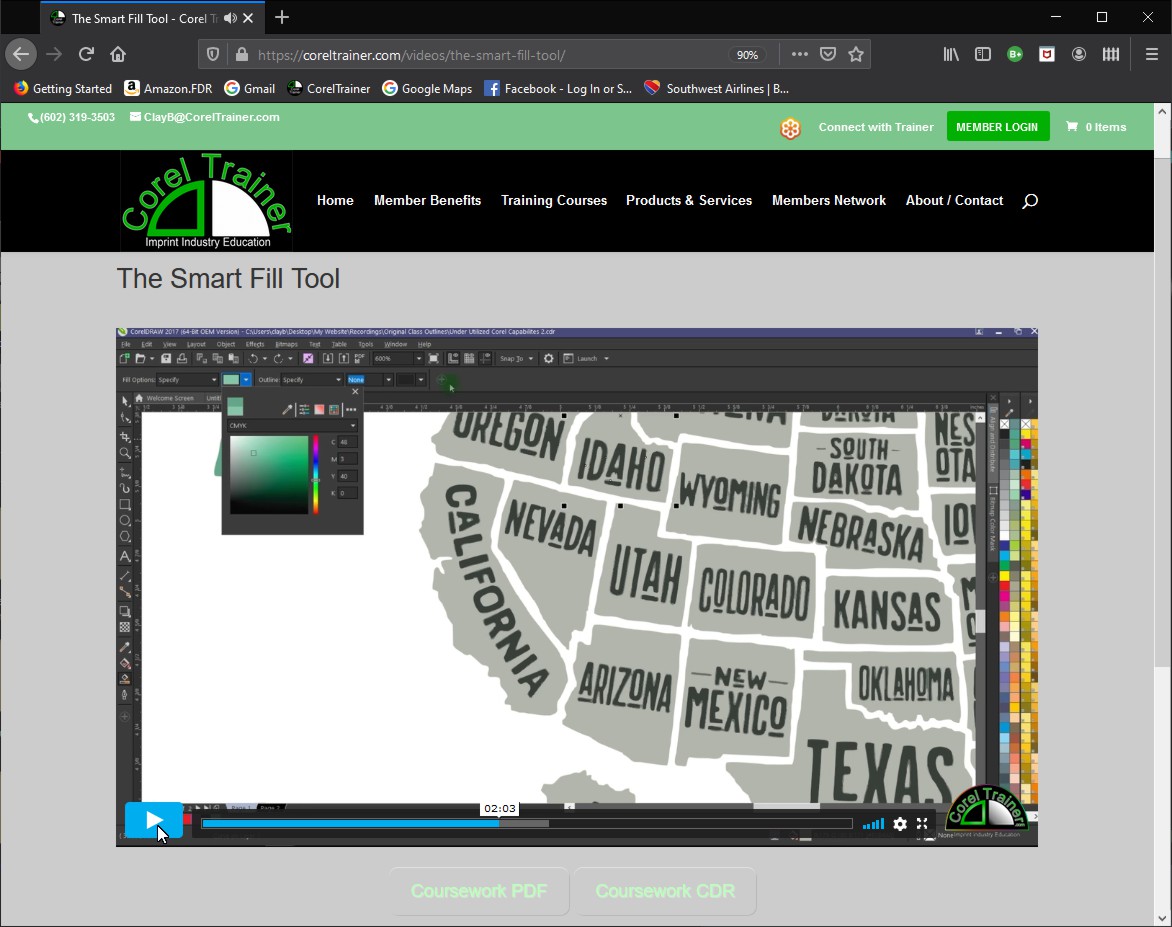Image resolution: width=1172 pixels, height=927 pixels.
Task: Close The Smart Fill Tool tab
Action: [x=248, y=18]
